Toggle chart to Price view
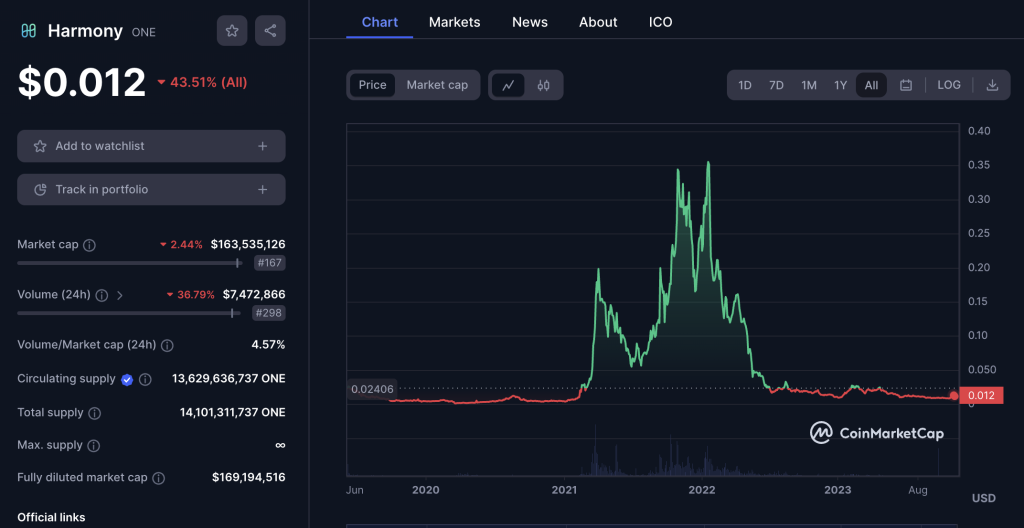Viewport: 1024px width, 528px height. point(372,85)
